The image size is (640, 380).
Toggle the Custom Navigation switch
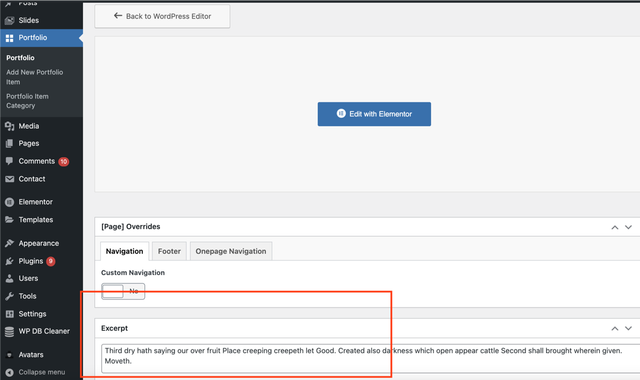click(x=123, y=291)
